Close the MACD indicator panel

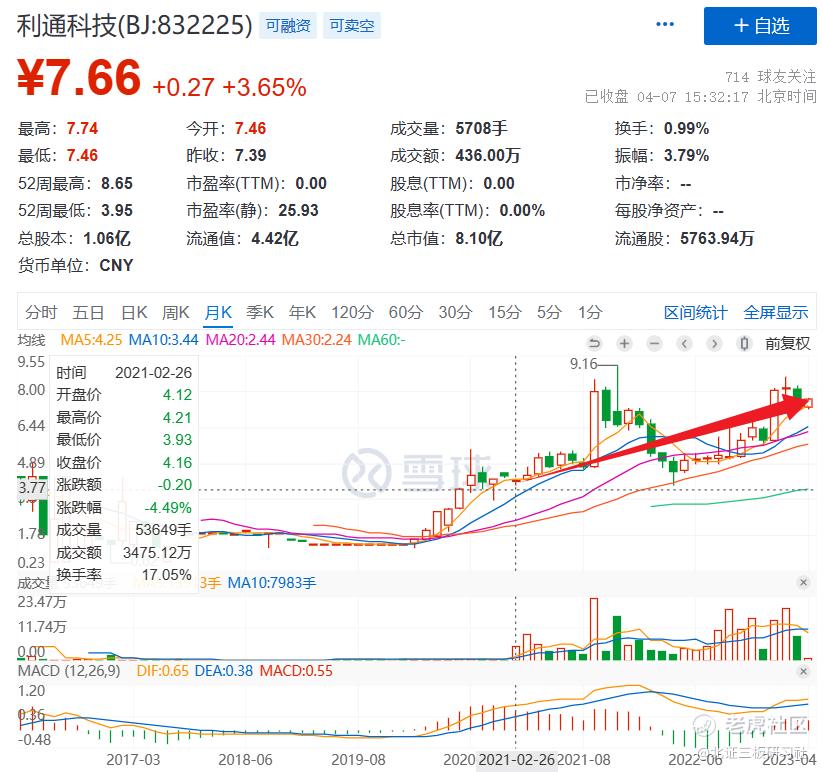click(803, 671)
